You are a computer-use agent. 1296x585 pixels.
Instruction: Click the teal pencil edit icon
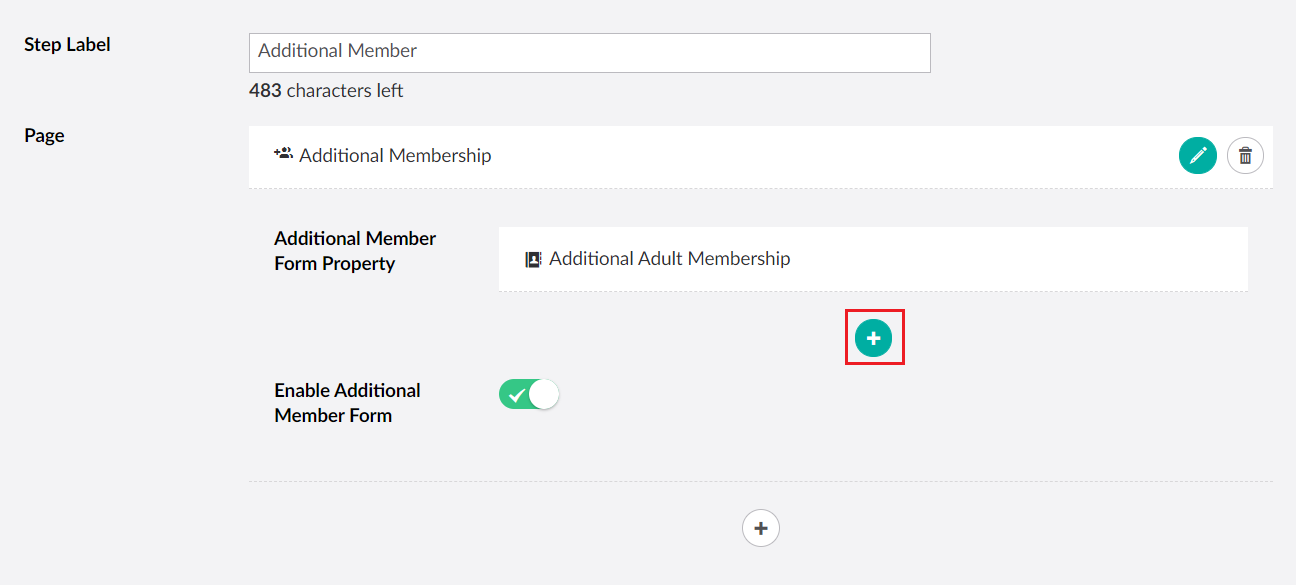click(1197, 155)
